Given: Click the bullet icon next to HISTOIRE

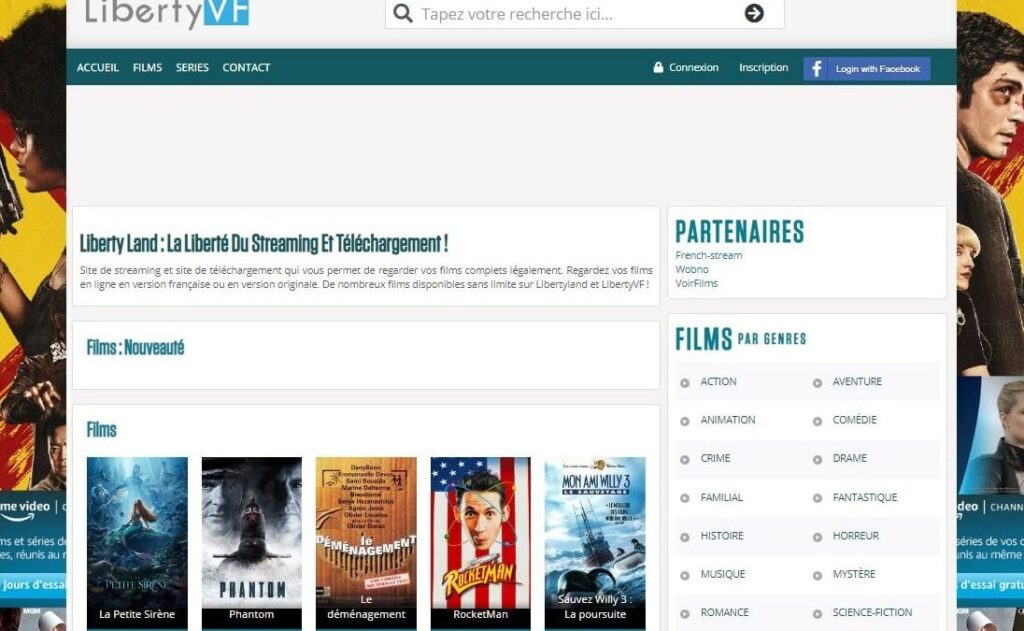Looking at the screenshot, I should [x=684, y=537].
